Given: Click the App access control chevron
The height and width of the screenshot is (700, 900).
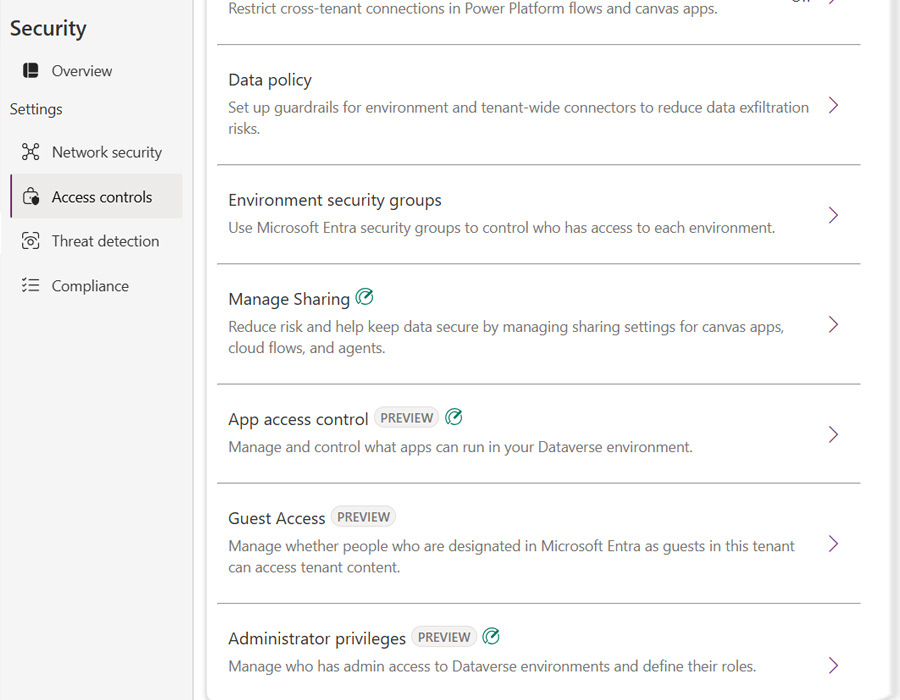Looking at the screenshot, I should pyautogui.click(x=833, y=434).
